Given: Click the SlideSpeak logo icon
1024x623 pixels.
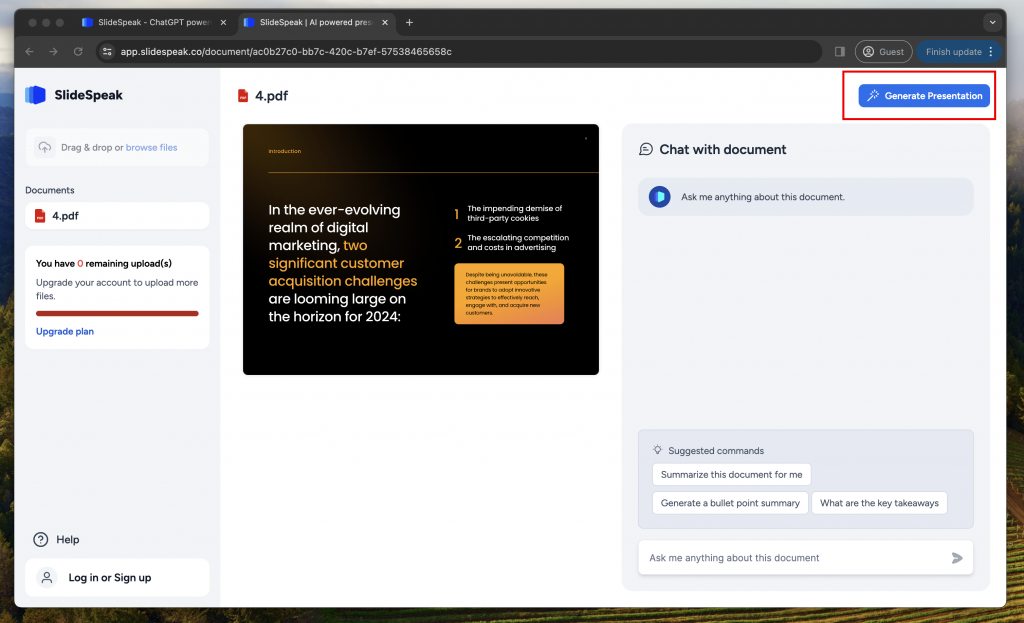Looking at the screenshot, I should click(35, 95).
